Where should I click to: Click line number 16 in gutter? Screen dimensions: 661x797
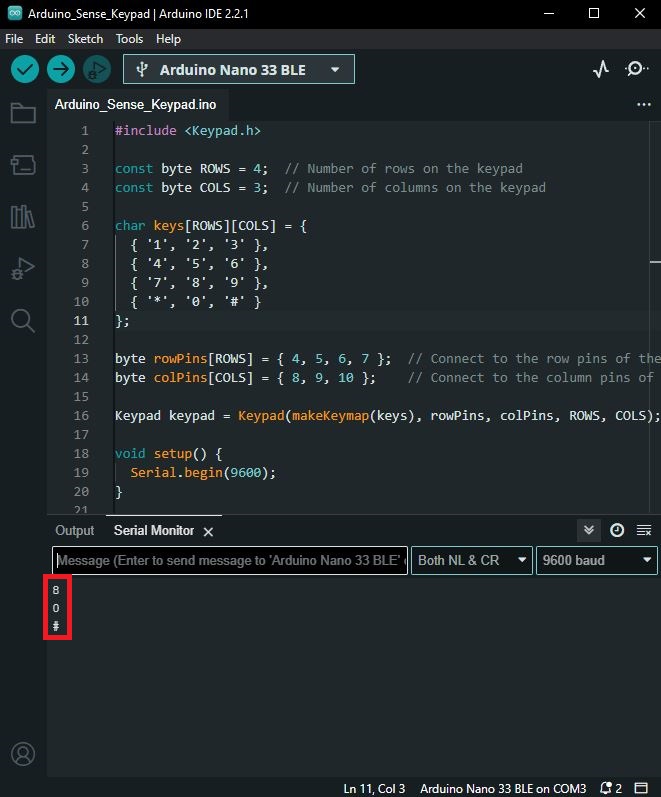pos(81,416)
